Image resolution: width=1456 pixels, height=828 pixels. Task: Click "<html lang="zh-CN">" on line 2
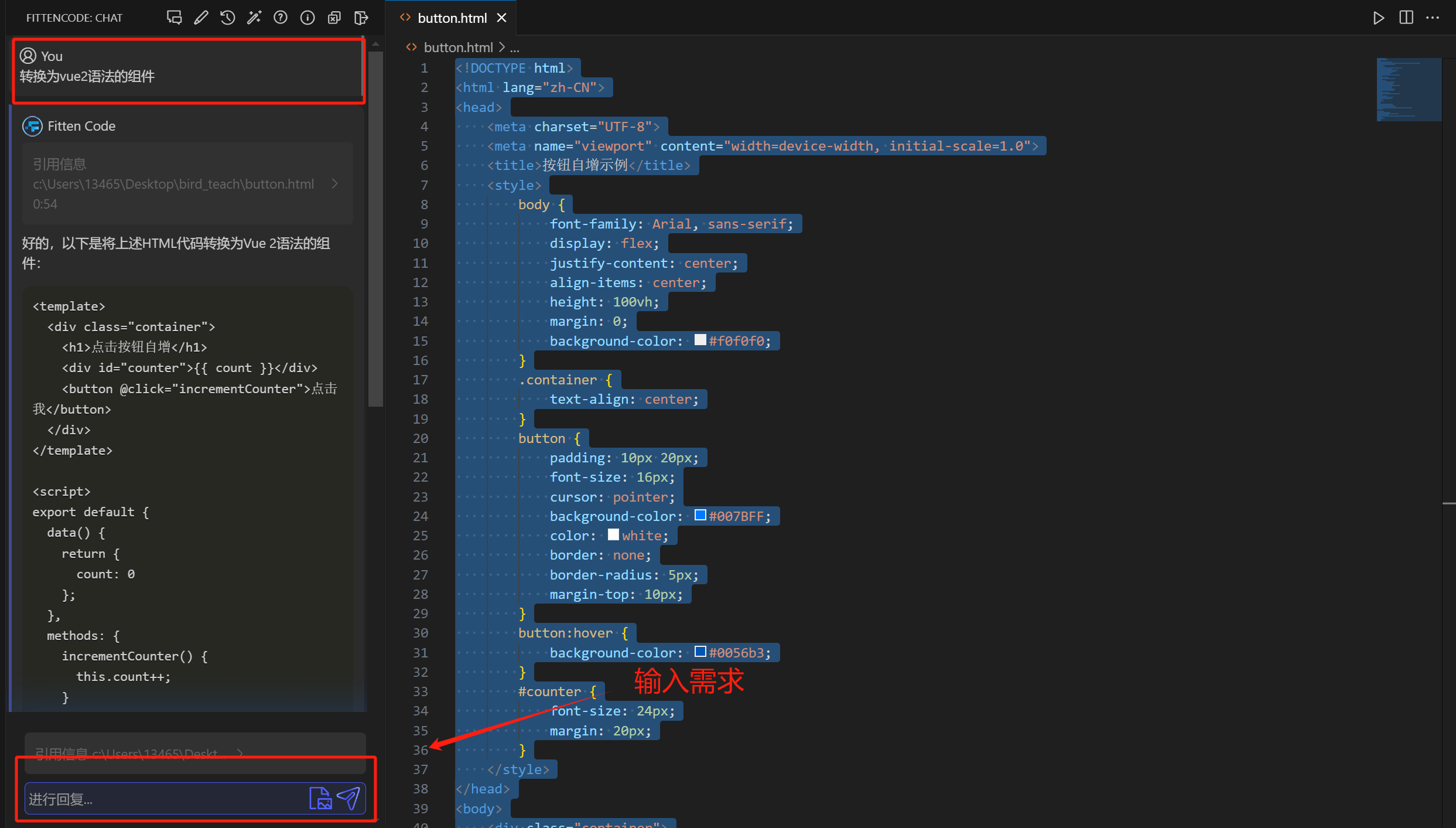tap(530, 87)
